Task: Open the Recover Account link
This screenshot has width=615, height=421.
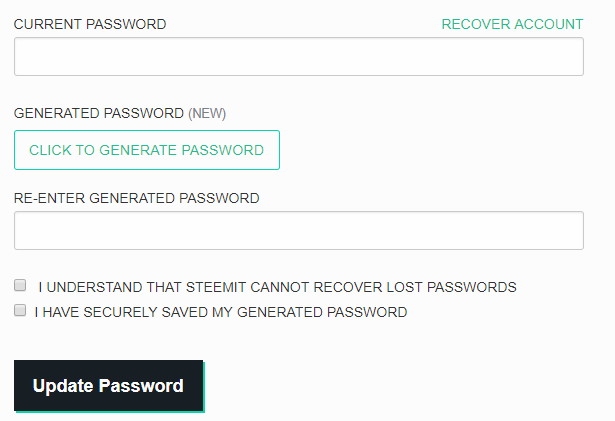Action: (512, 24)
